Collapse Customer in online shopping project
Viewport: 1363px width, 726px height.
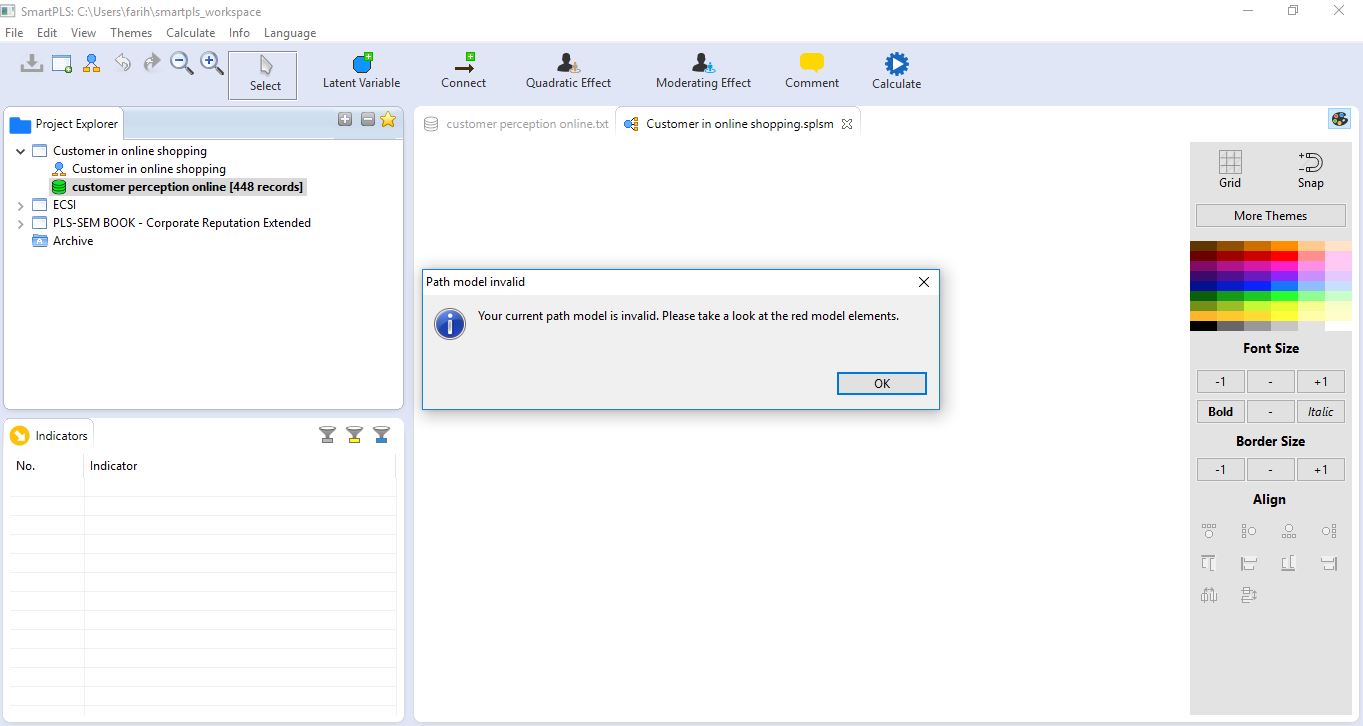pyautogui.click(x=21, y=151)
